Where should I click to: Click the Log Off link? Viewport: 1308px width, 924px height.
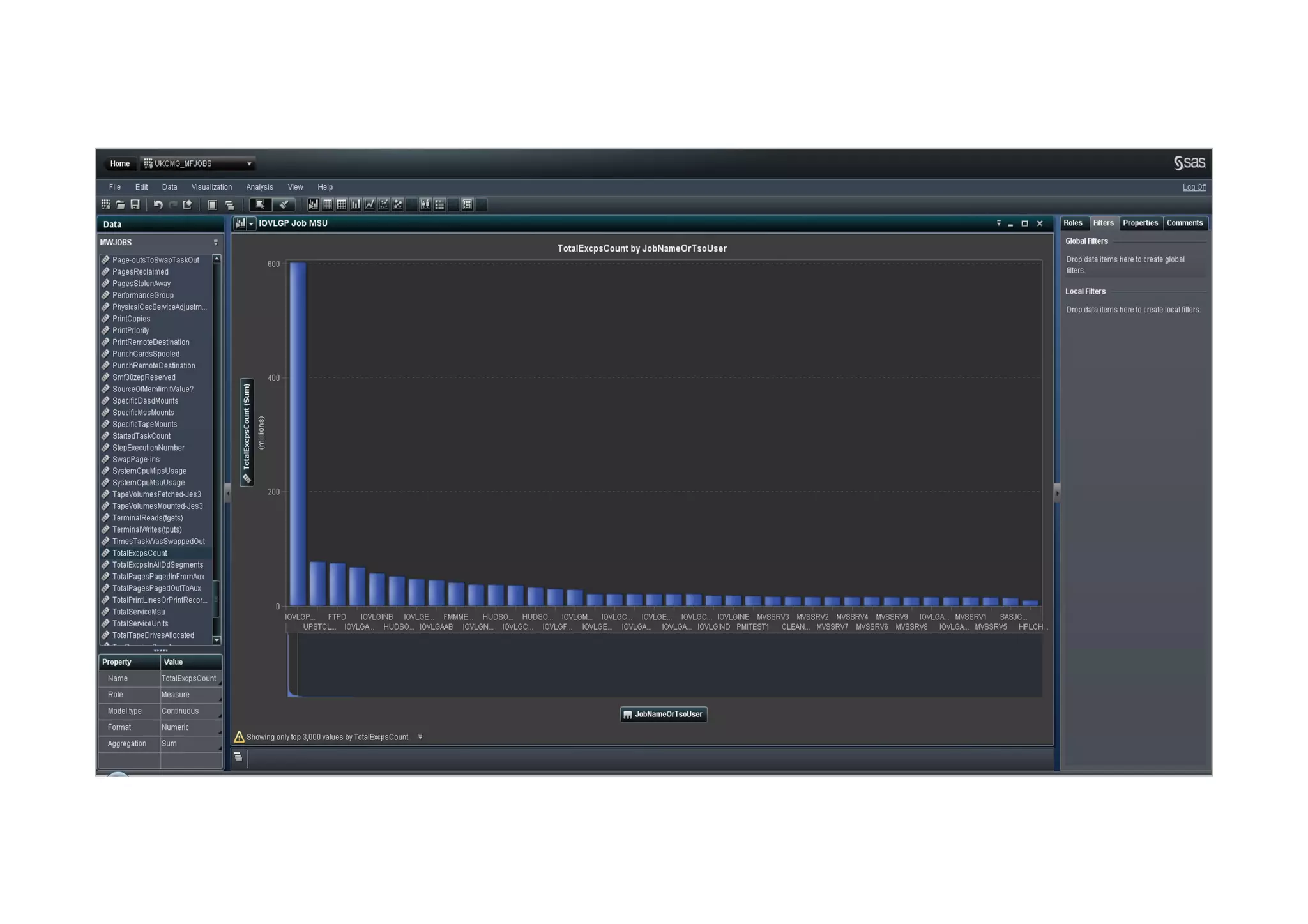coord(1193,187)
